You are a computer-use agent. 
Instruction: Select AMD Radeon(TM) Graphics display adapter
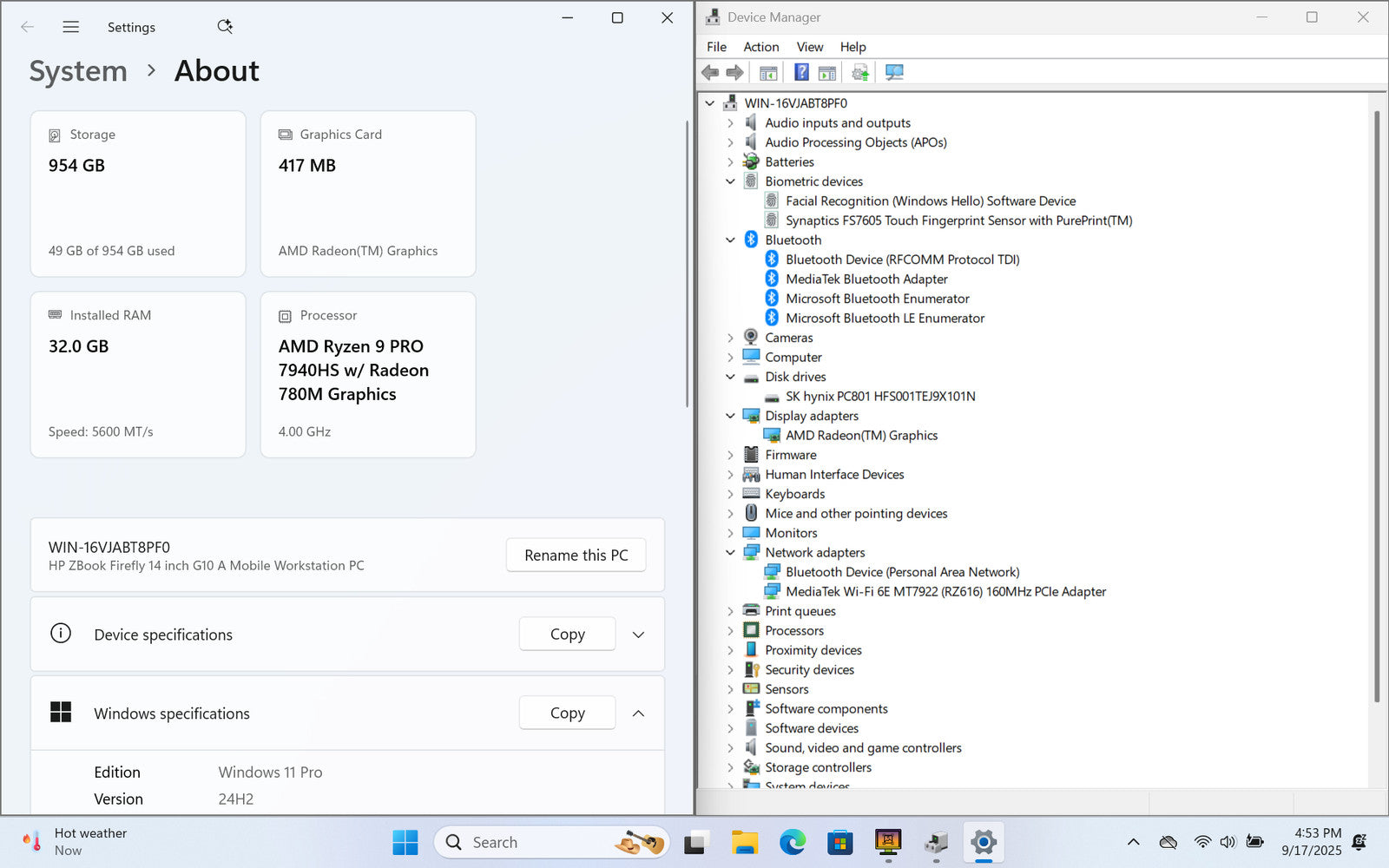coord(860,436)
